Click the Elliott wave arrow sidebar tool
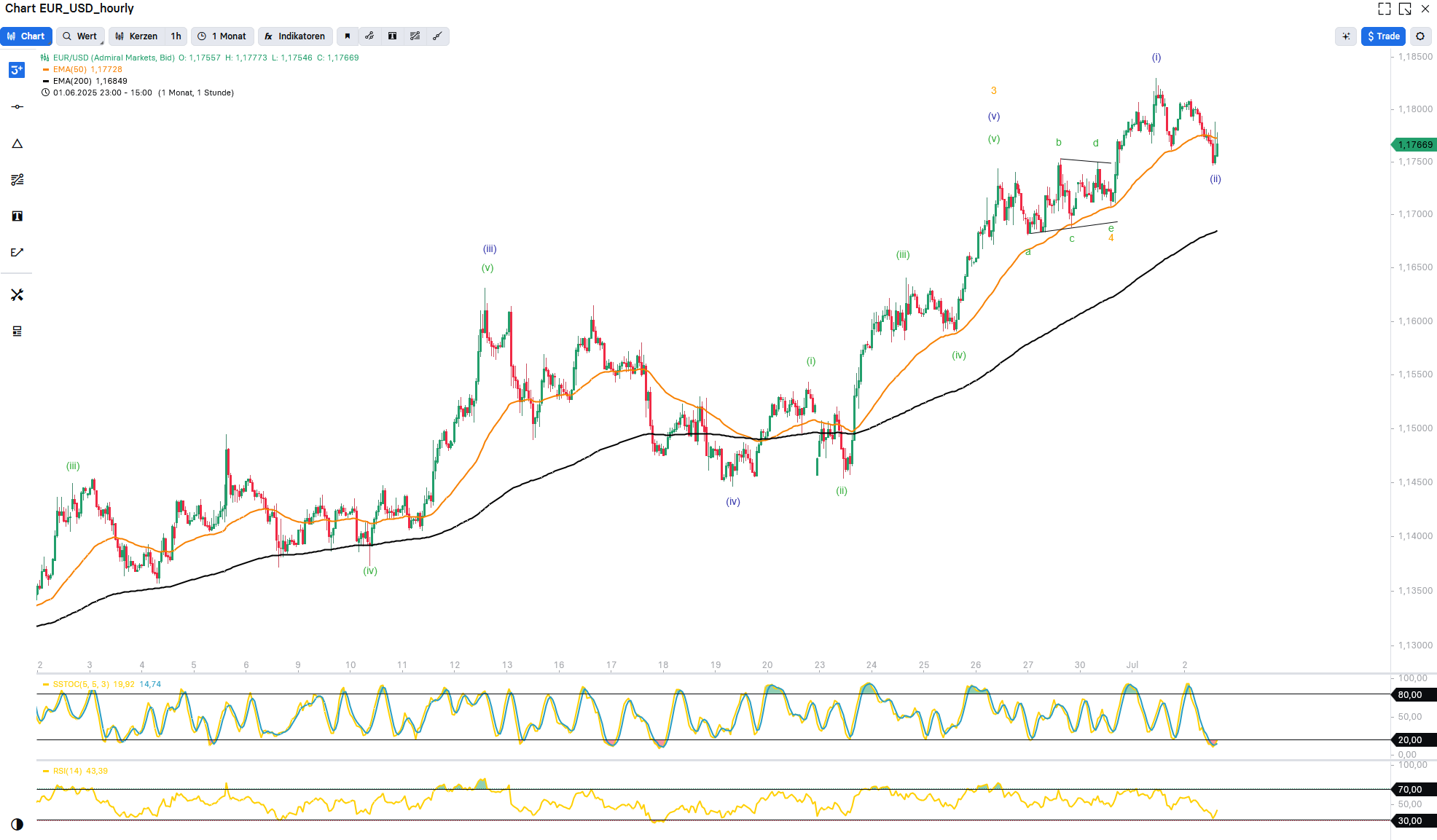 [17, 253]
